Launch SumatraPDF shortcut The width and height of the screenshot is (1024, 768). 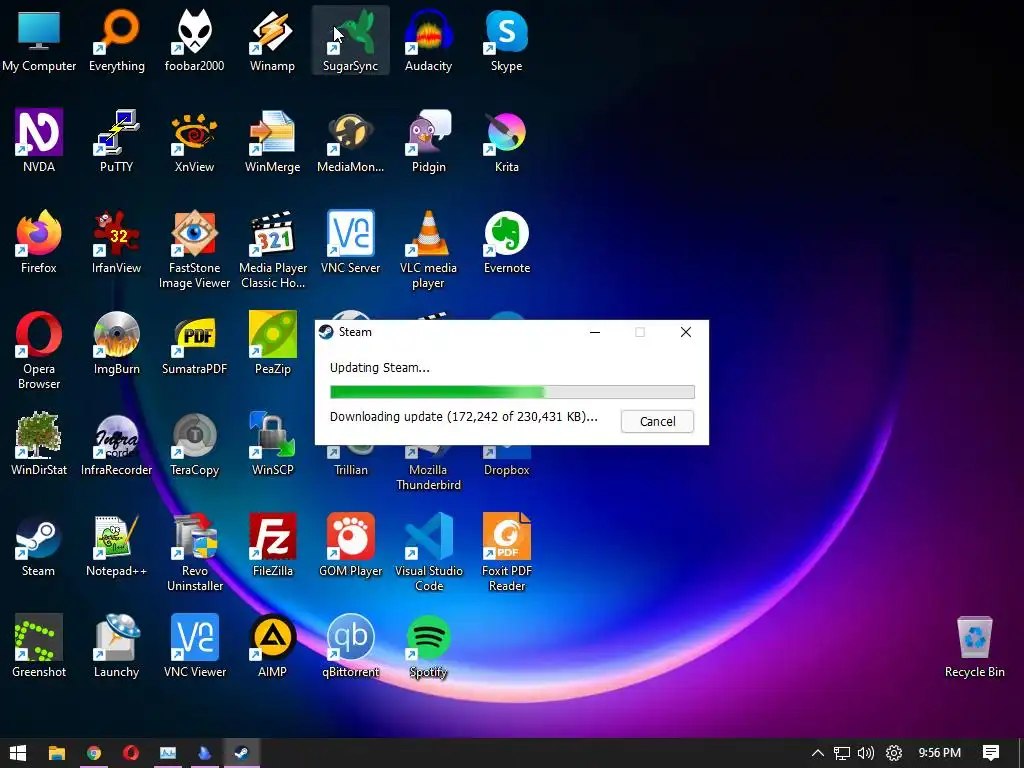click(x=195, y=344)
